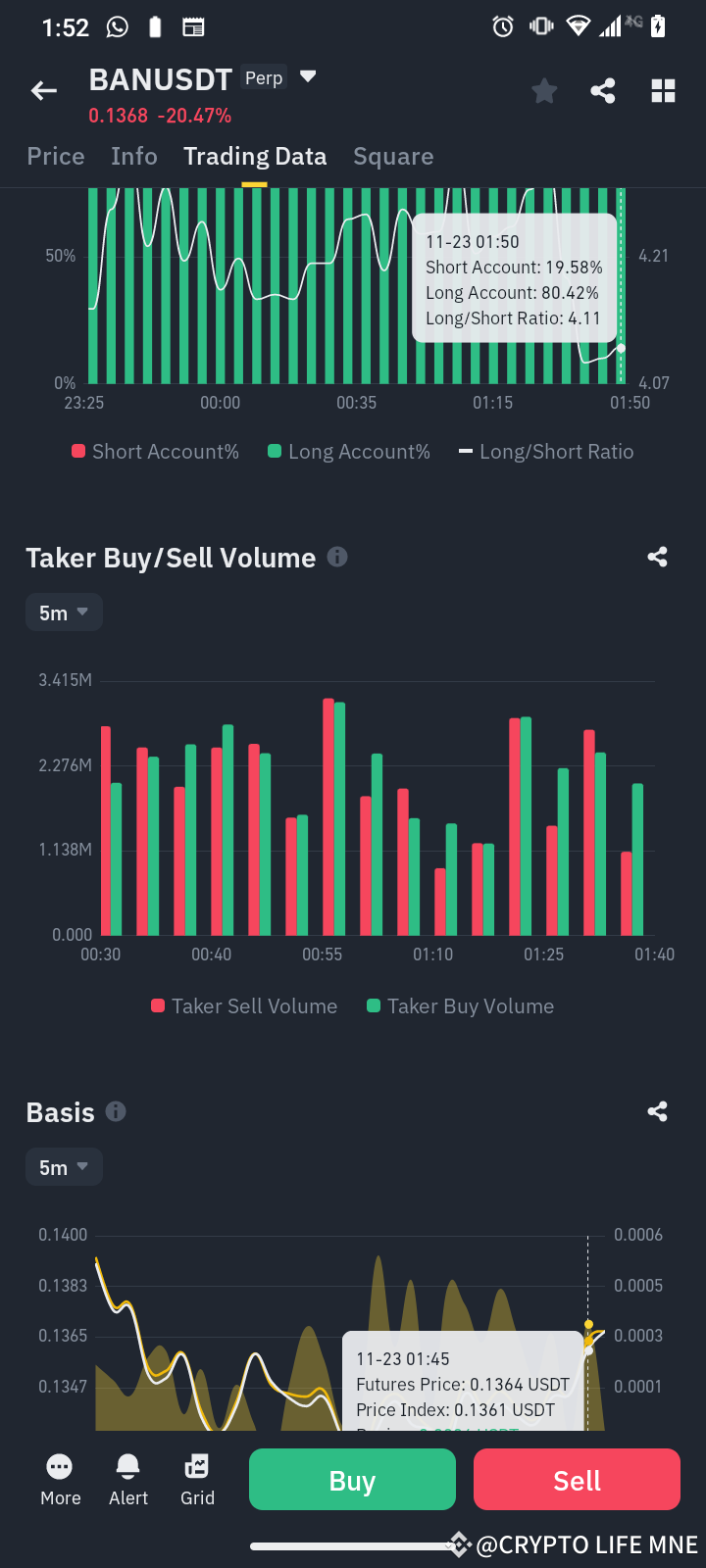Screen dimensions: 706x1568
Task: Tap the back arrow to exit BANUSDT
Action: click(x=43, y=90)
